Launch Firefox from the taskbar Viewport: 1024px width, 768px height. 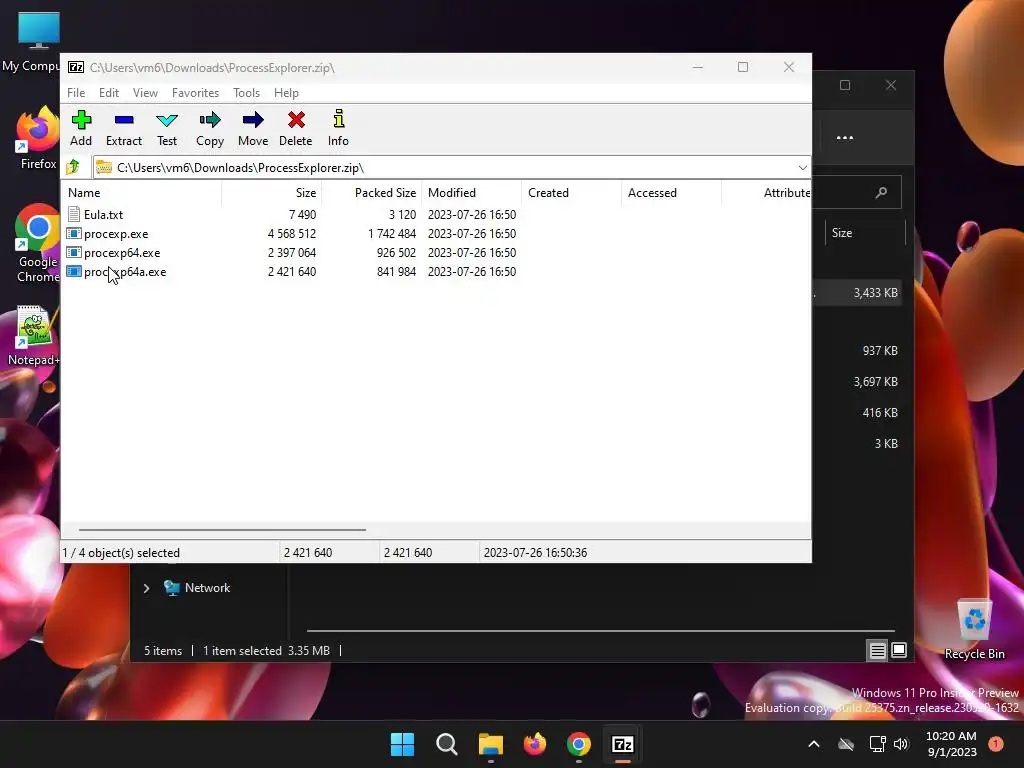pos(535,744)
